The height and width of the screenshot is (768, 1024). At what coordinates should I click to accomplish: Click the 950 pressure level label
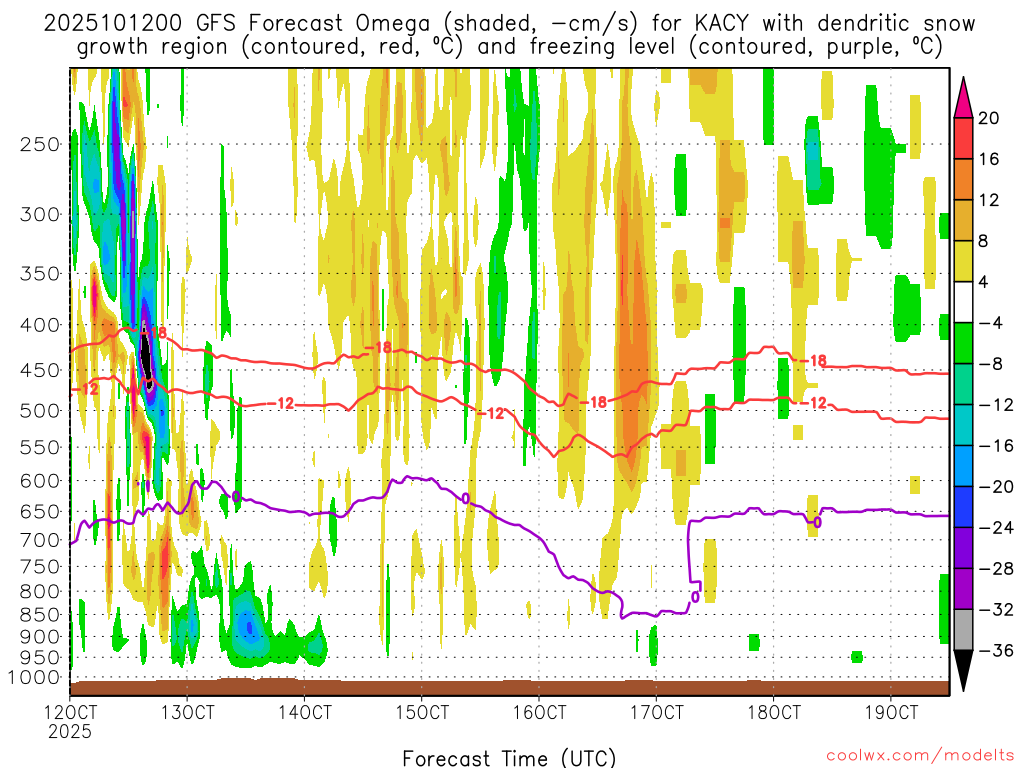40,658
